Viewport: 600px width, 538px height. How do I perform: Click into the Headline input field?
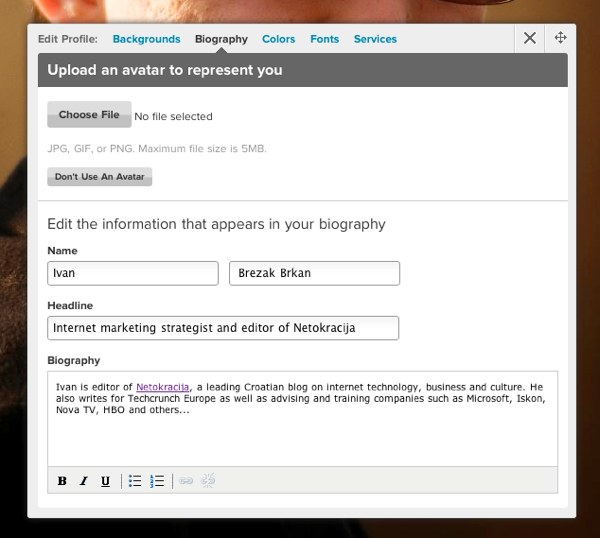point(223,328)
